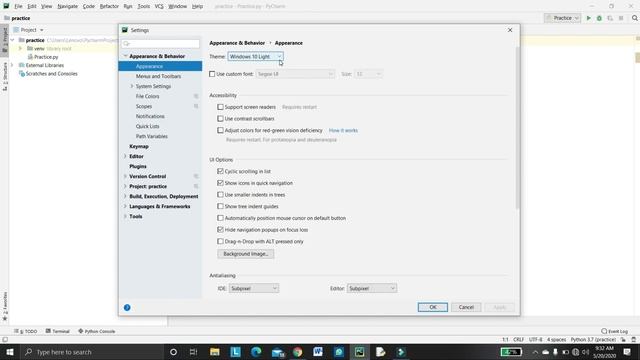The image size is (640, 360).
Task: Open the How it works link
Action: 343,130
